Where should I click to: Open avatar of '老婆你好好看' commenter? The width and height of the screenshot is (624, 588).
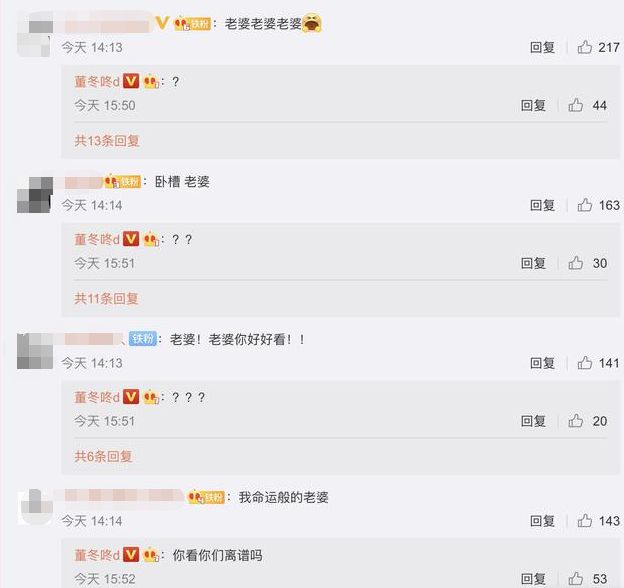[35, 351]
